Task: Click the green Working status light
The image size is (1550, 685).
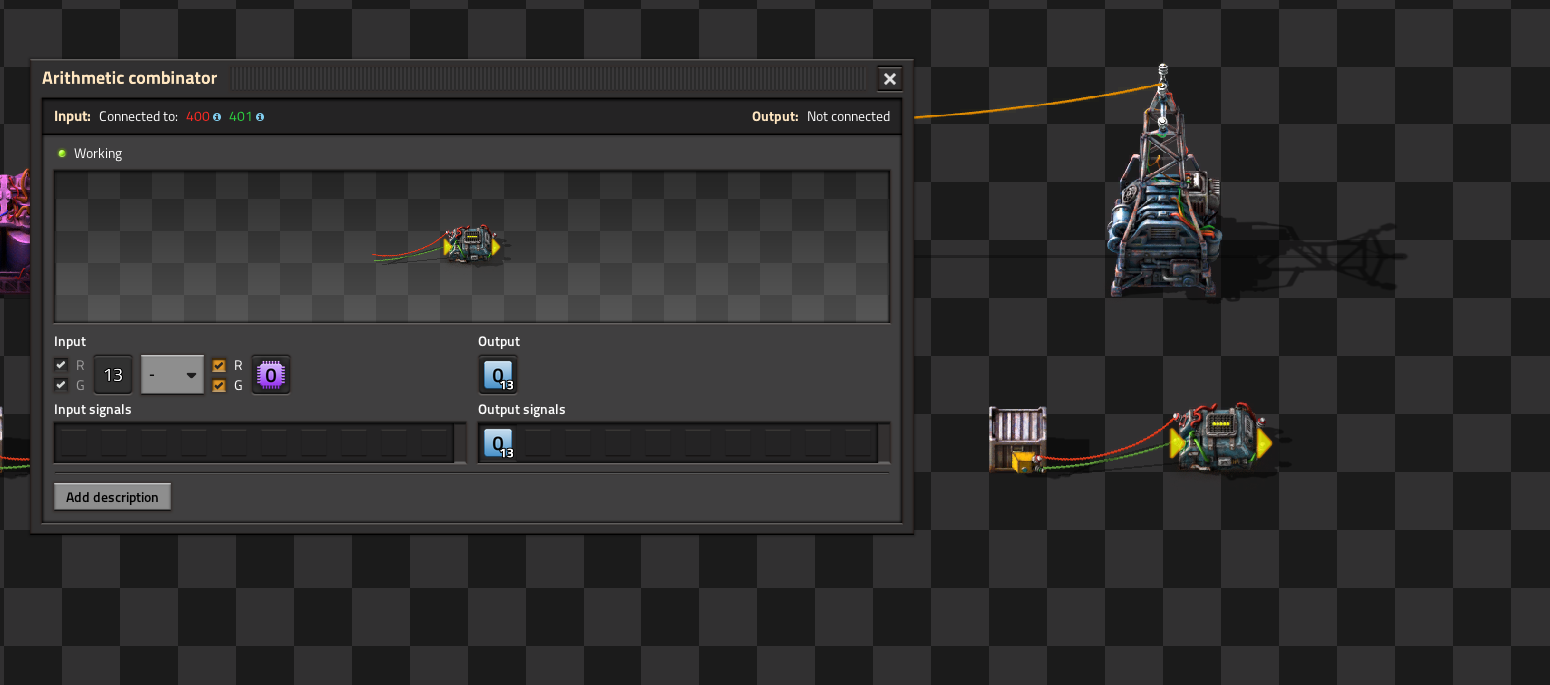Action: point(62,153)
